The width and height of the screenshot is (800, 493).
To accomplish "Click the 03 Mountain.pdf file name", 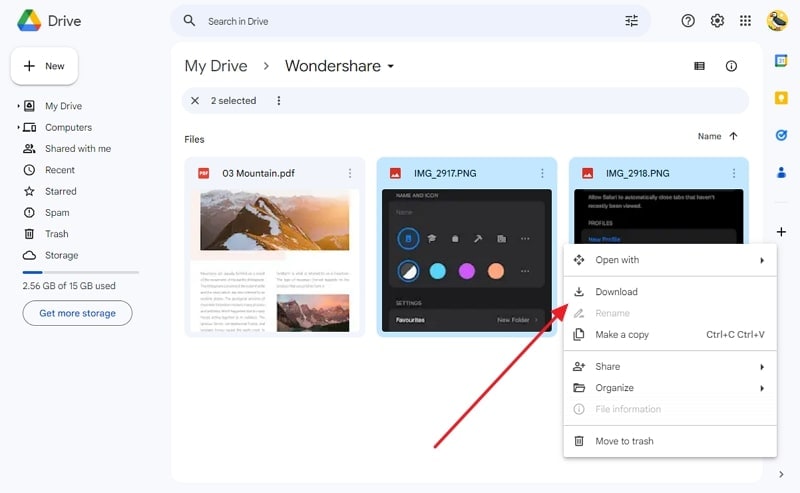I will pyautogui.click(x=258, y=174).
